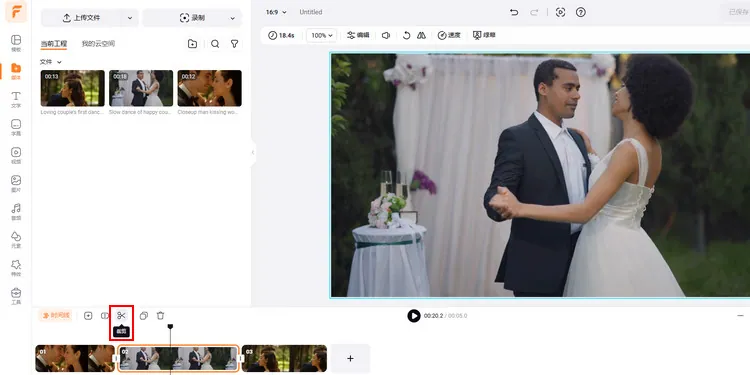This screenshot has height=375, width=750.
Task: Open the Audio music sidebar panel
Action: (x=16, y=211)
